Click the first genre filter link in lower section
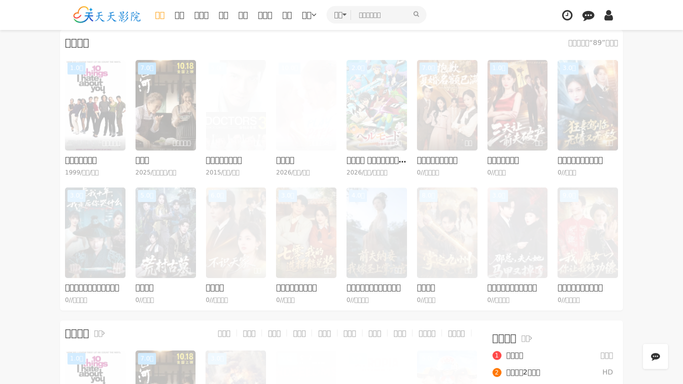The image size is (683, 384). click(x=224, y=333)
